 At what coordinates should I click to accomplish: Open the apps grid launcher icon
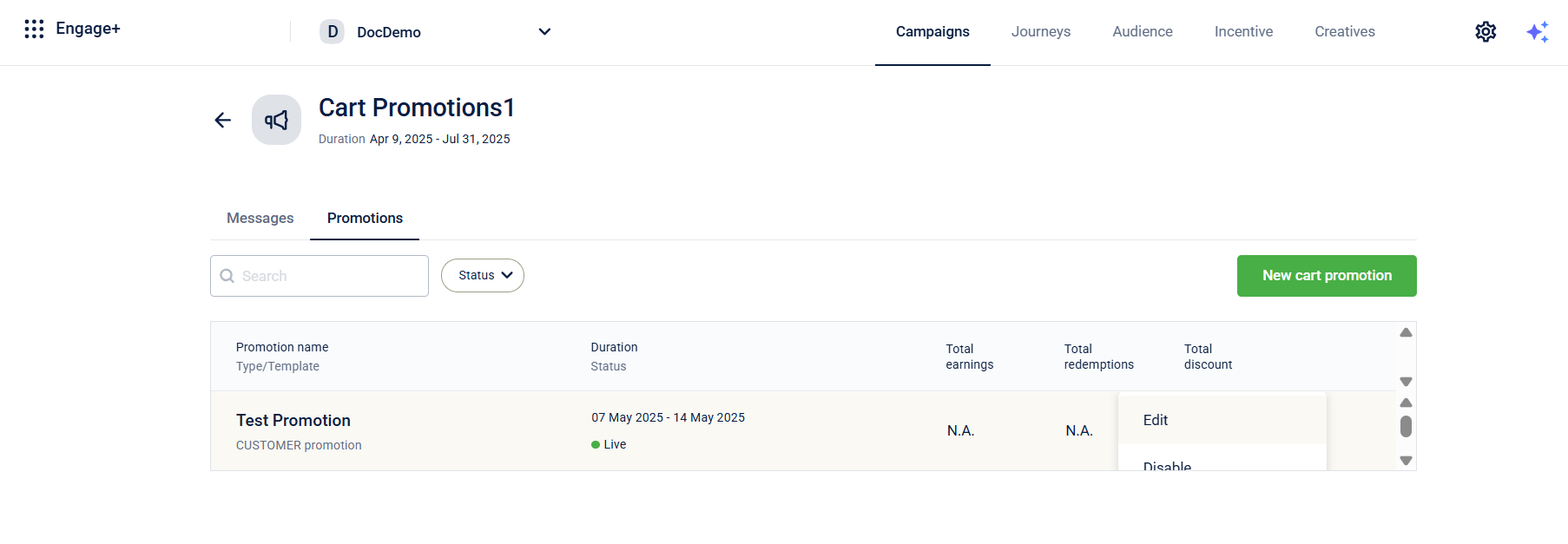pos(34,29)
